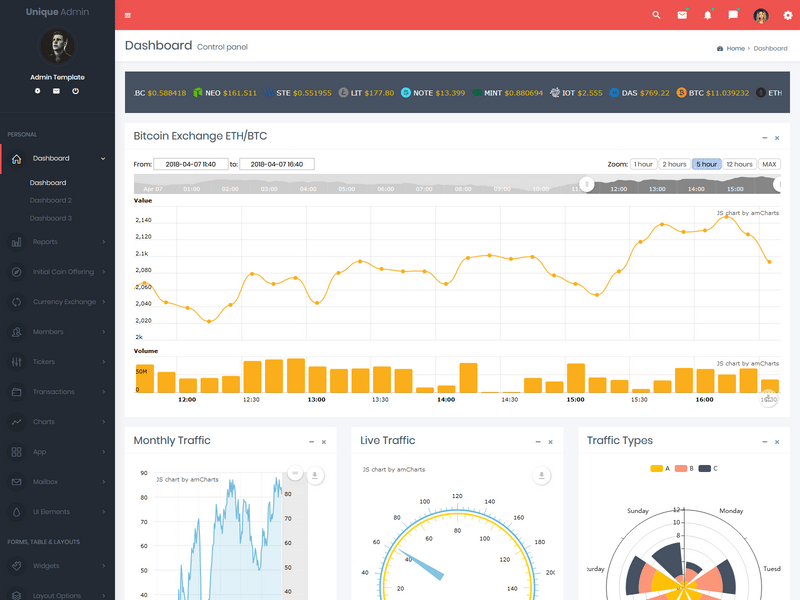This screenshot has height=600, width=800.
Task: Click the Currency Exchange refresh icon
Action: point(16,302)
